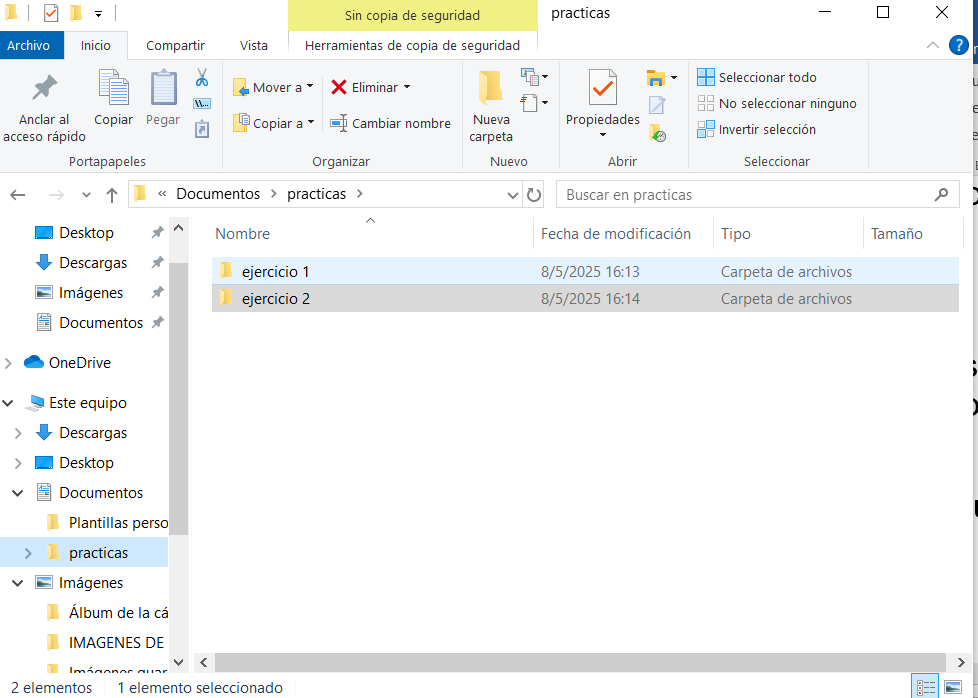
Task: Click the Cambiar nombre button
Action: coord(390,123)
